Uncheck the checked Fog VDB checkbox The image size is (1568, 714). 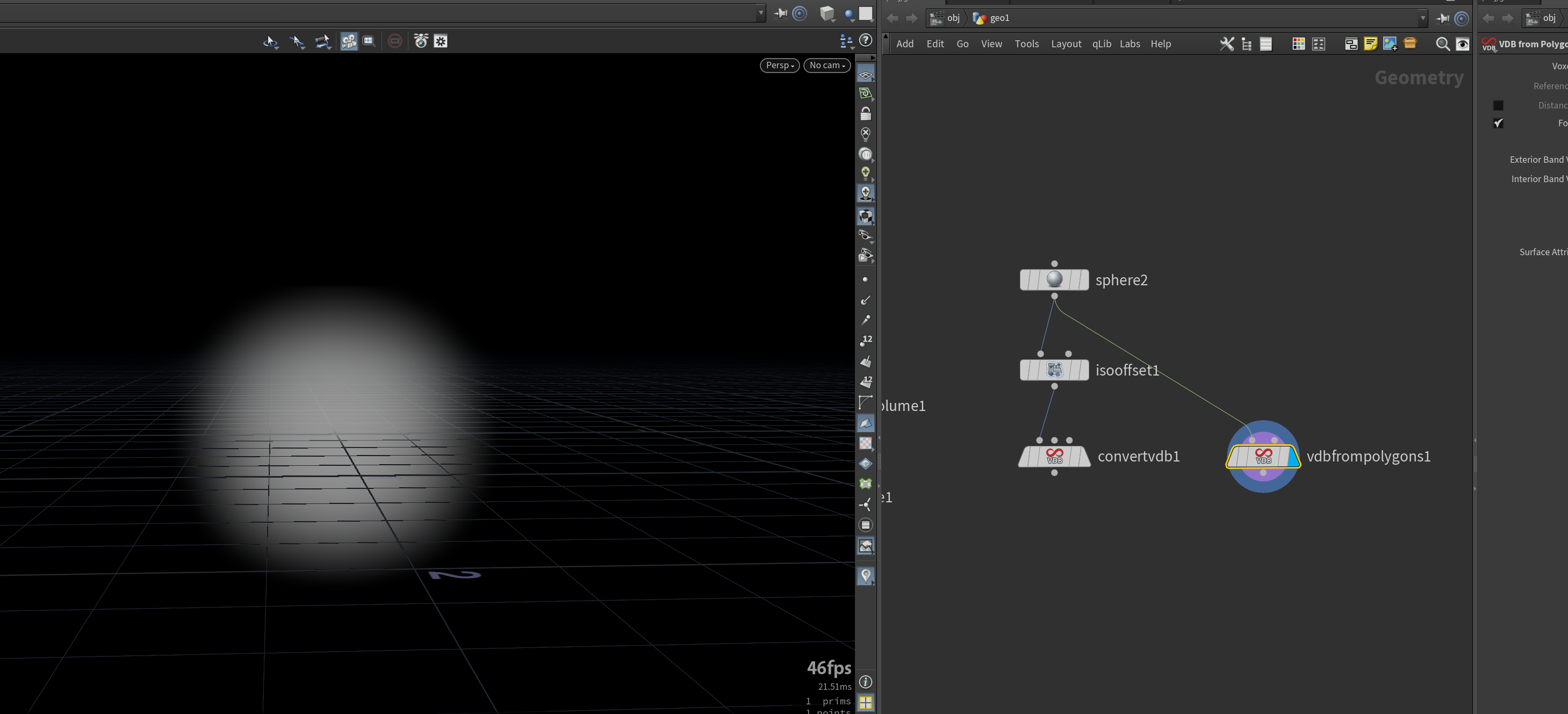tap(1498, 123)
